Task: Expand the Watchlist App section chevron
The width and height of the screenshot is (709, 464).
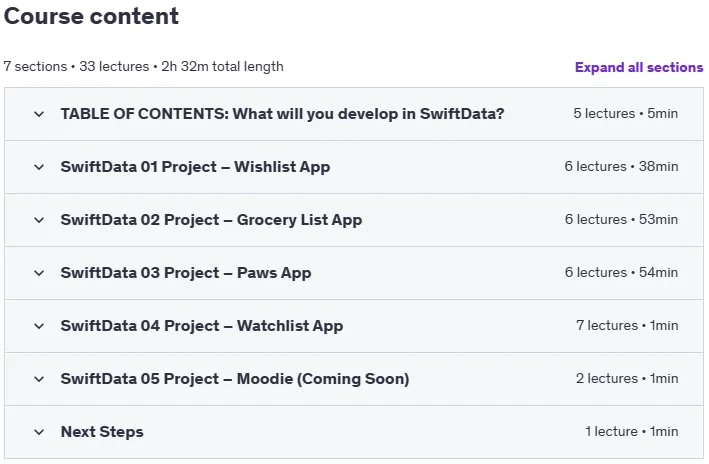Action: tap(39, 326)
